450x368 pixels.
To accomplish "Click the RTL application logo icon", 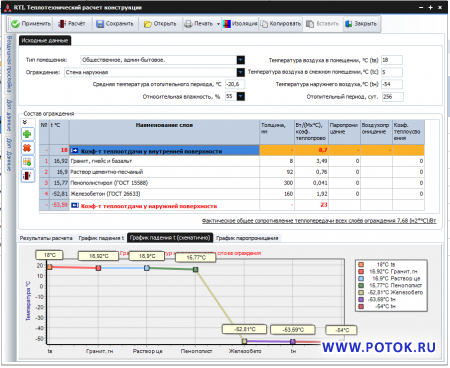I will click(x=7, y=7).
